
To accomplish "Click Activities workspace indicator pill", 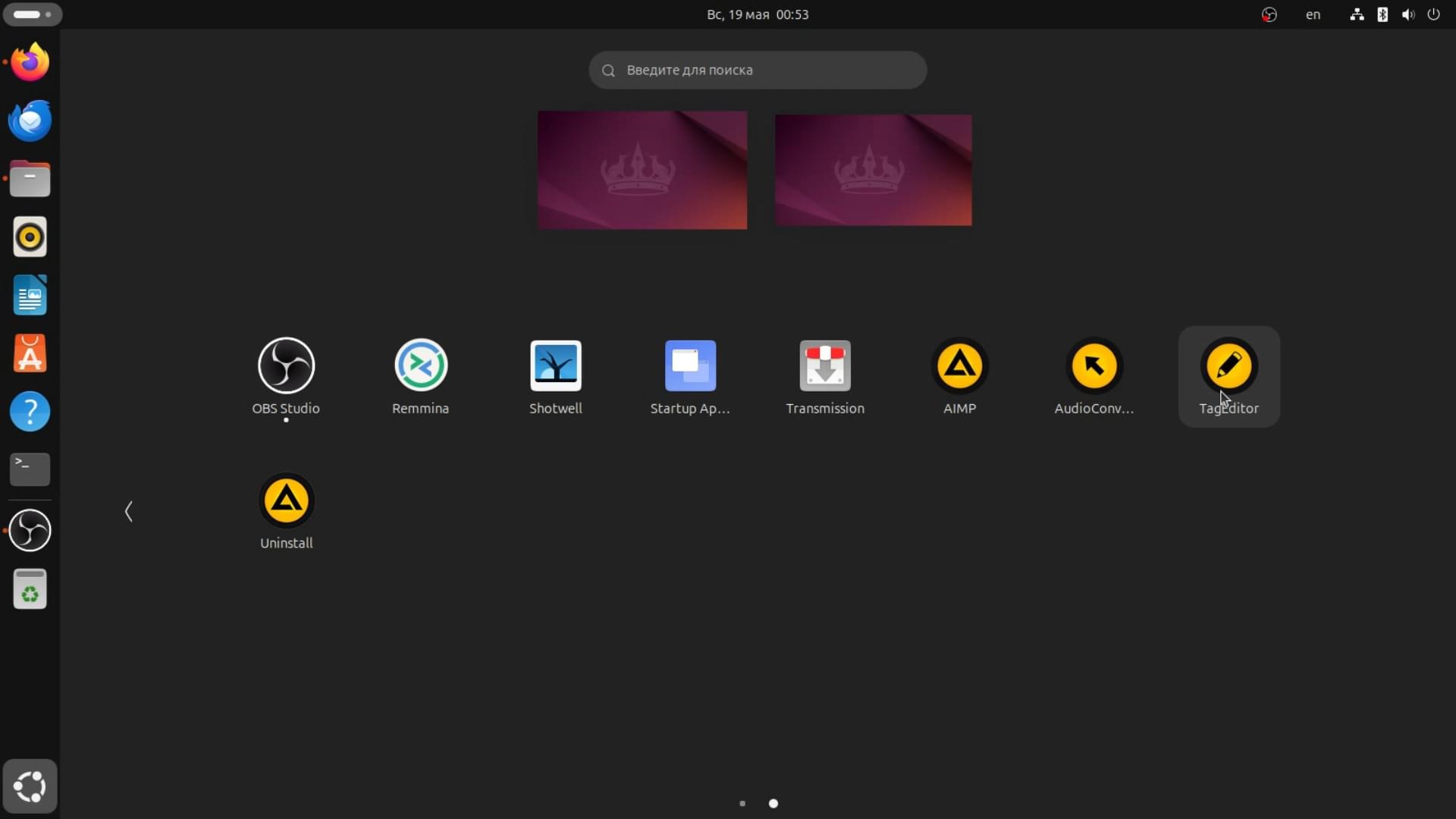I will pos(33,14).
